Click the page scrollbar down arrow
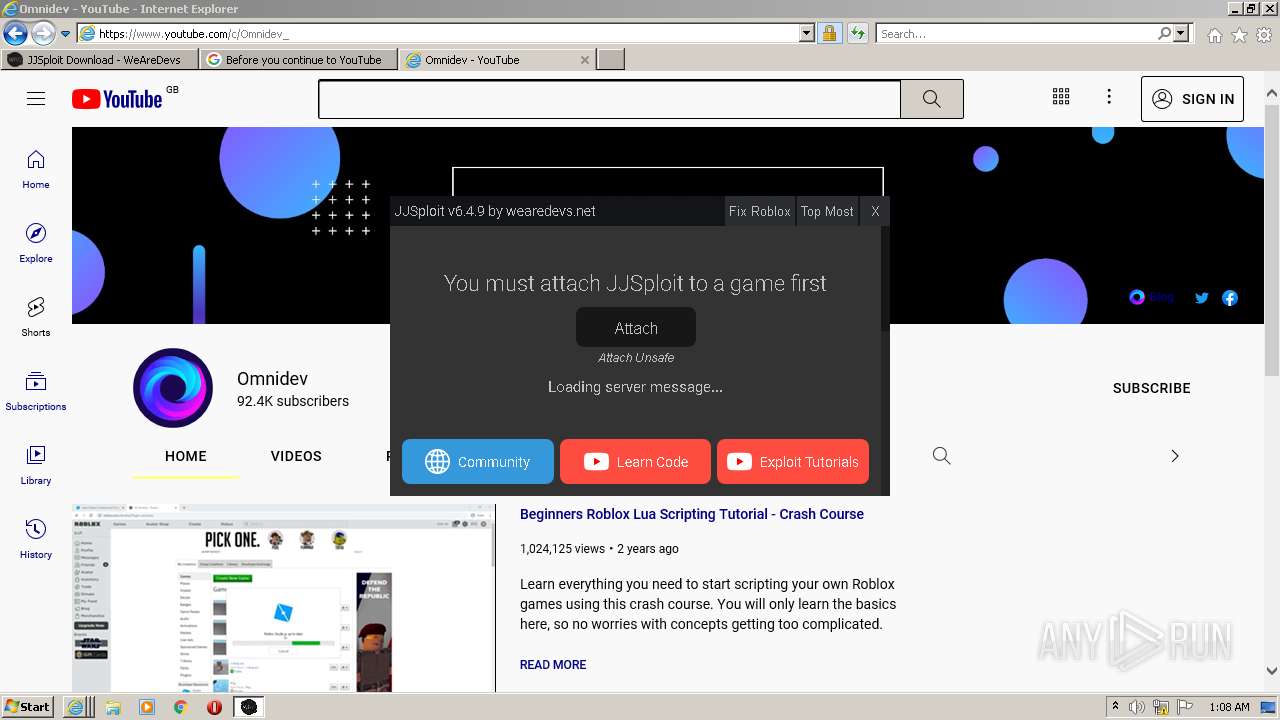 tap(1272, 671)
